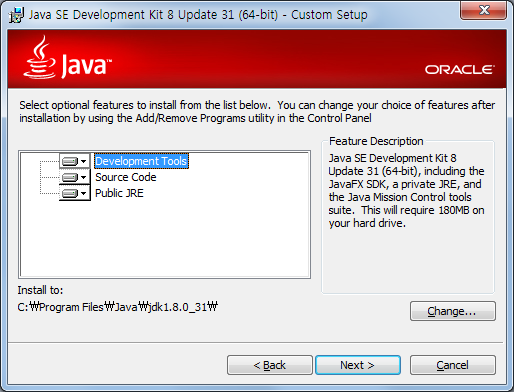The image size is (514, 392).
Task: Go back with the < Back button
Action: pos(270,365)
